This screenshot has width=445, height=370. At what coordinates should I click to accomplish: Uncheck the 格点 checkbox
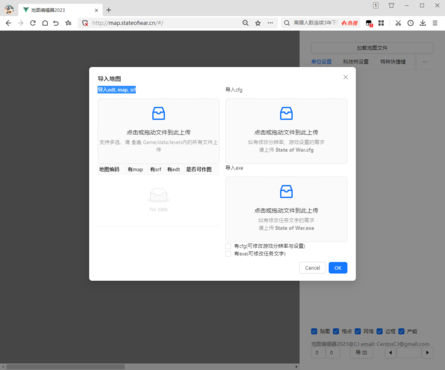tap(336, 331)
